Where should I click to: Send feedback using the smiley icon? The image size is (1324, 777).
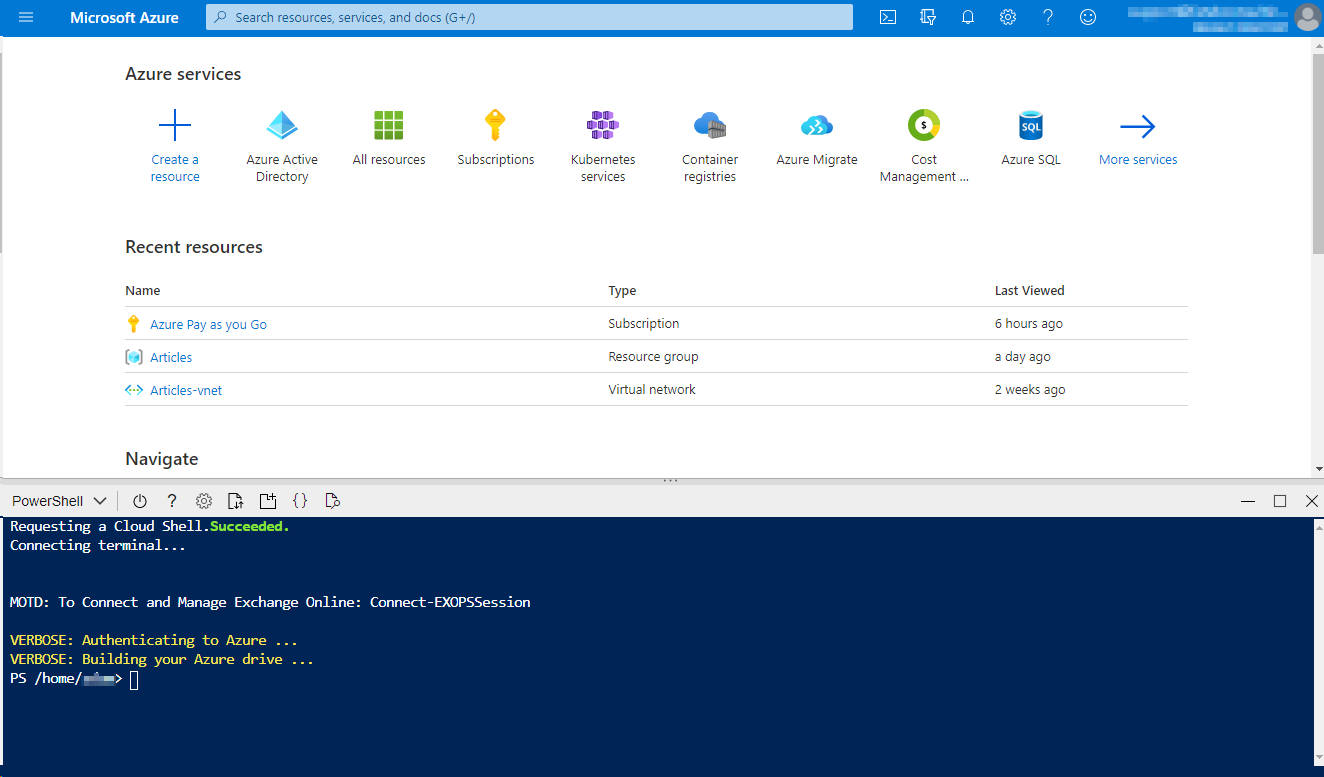(x=1088, y=17)
